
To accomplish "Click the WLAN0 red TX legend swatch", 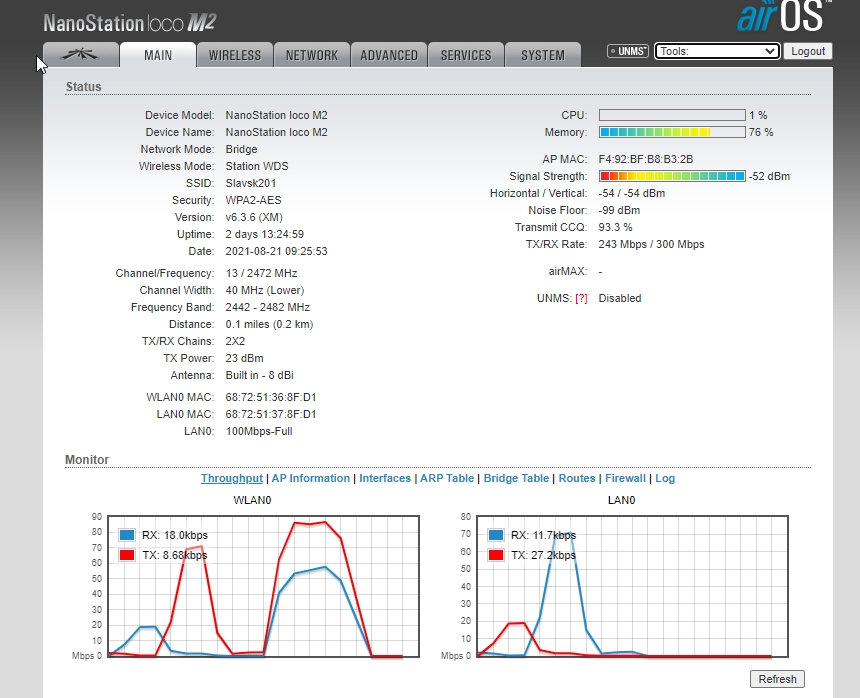I will coord(127,555).
